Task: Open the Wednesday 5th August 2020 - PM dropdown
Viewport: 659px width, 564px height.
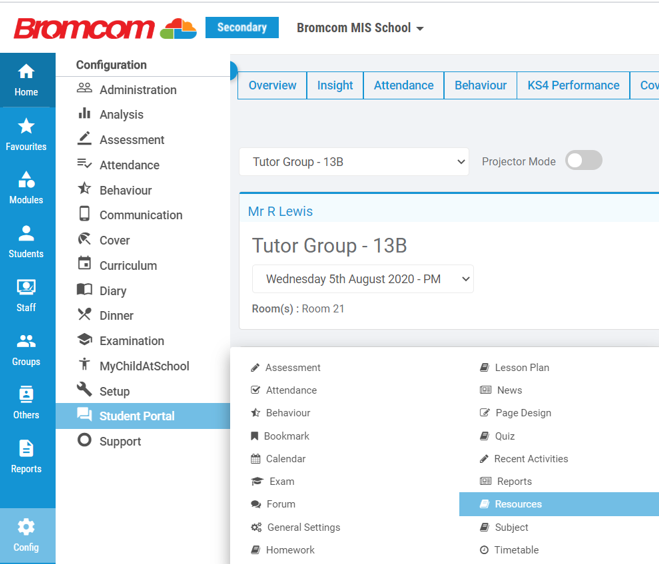Action: (363, 279)
